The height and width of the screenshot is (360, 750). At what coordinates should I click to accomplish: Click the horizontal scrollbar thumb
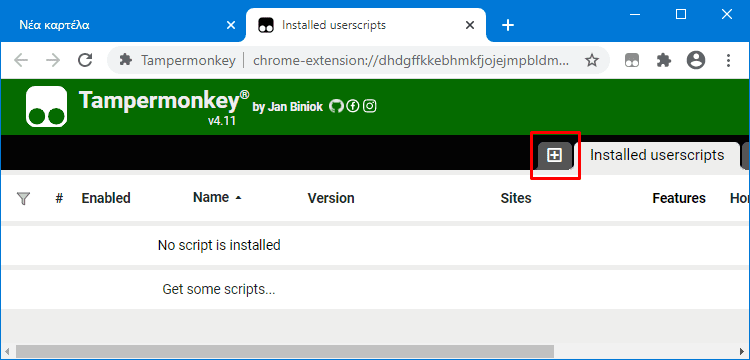[285, 352]
